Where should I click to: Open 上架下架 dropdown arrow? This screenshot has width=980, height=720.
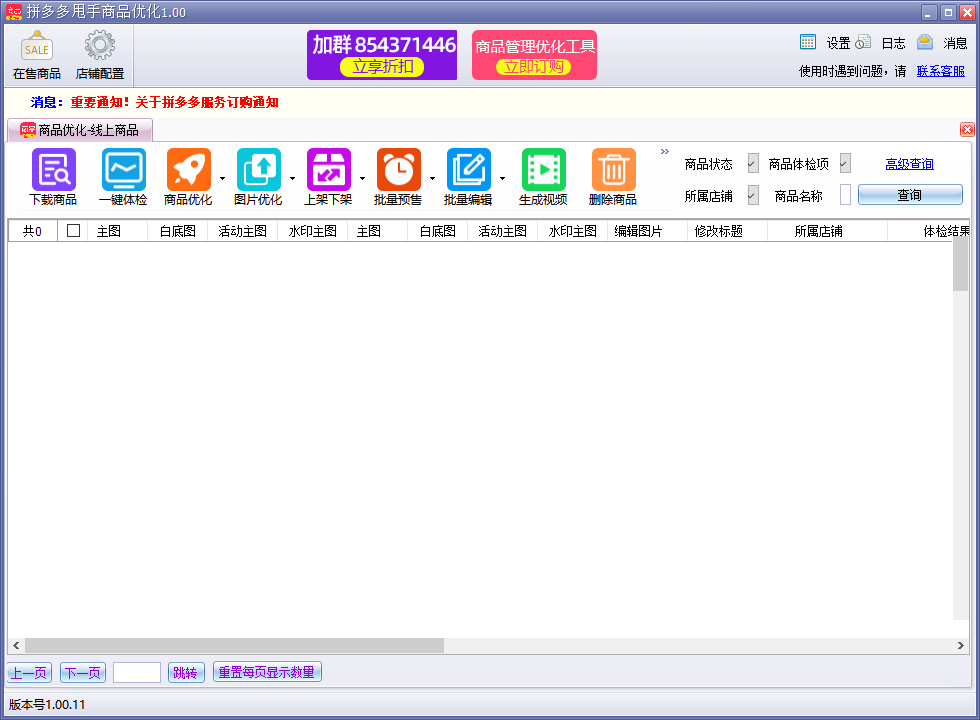coord(362,178)
